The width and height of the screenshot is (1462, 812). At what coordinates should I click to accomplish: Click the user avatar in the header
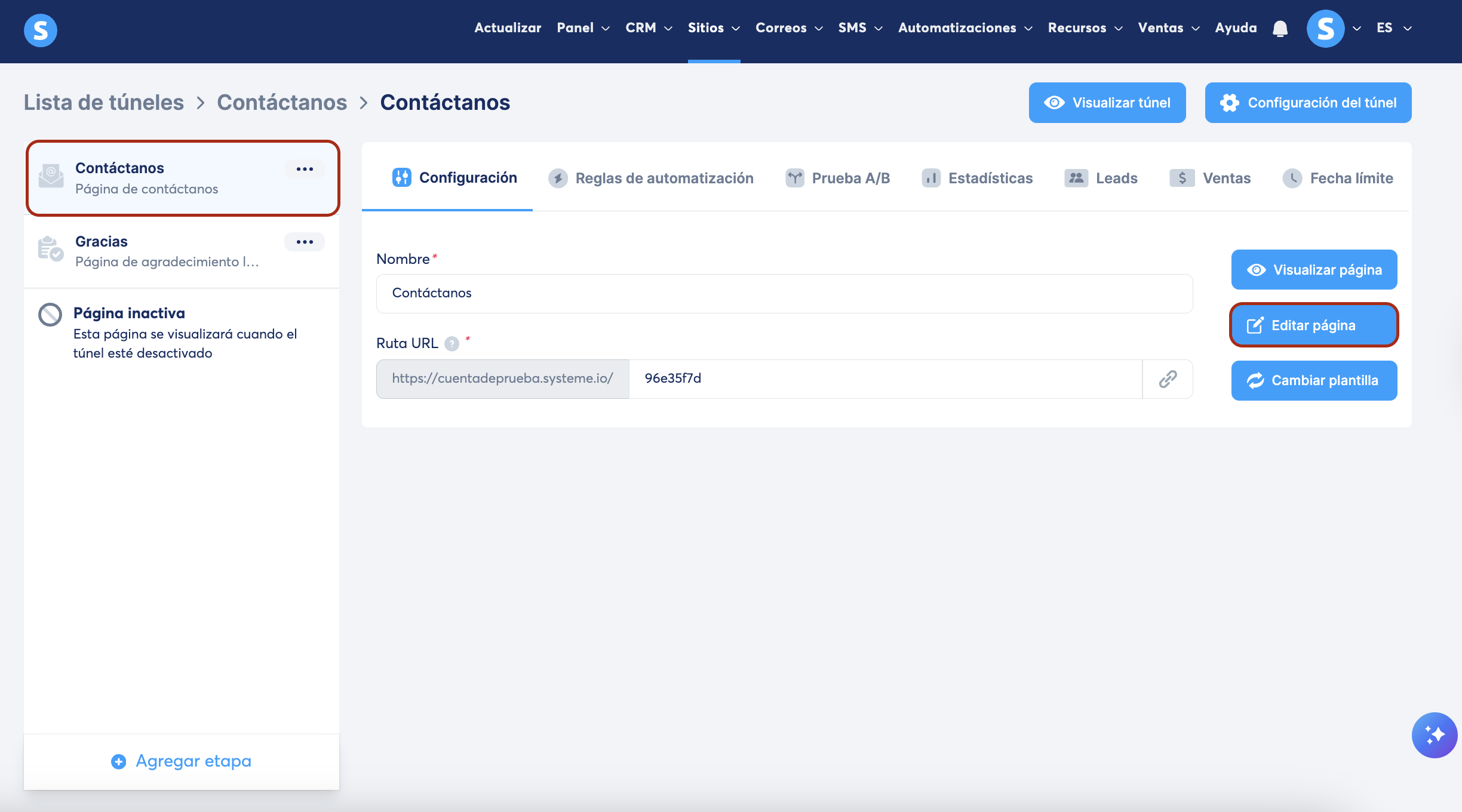(x=1325, y=28)
